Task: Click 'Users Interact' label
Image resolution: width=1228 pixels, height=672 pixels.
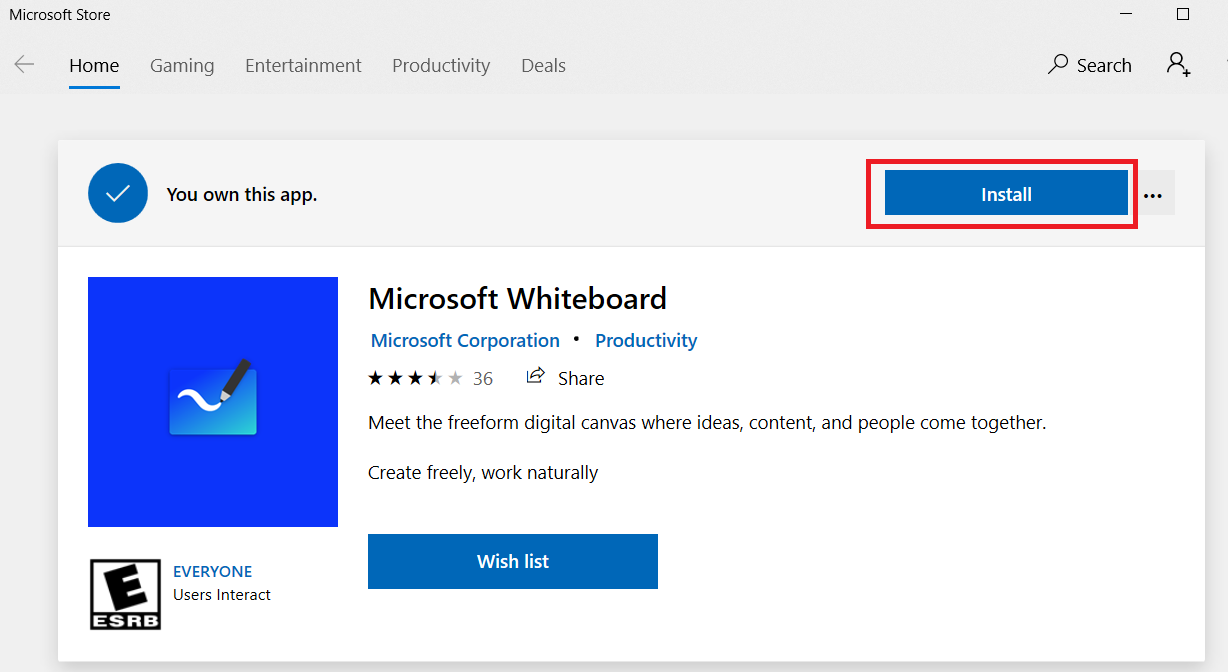Action: click(222, 594)
